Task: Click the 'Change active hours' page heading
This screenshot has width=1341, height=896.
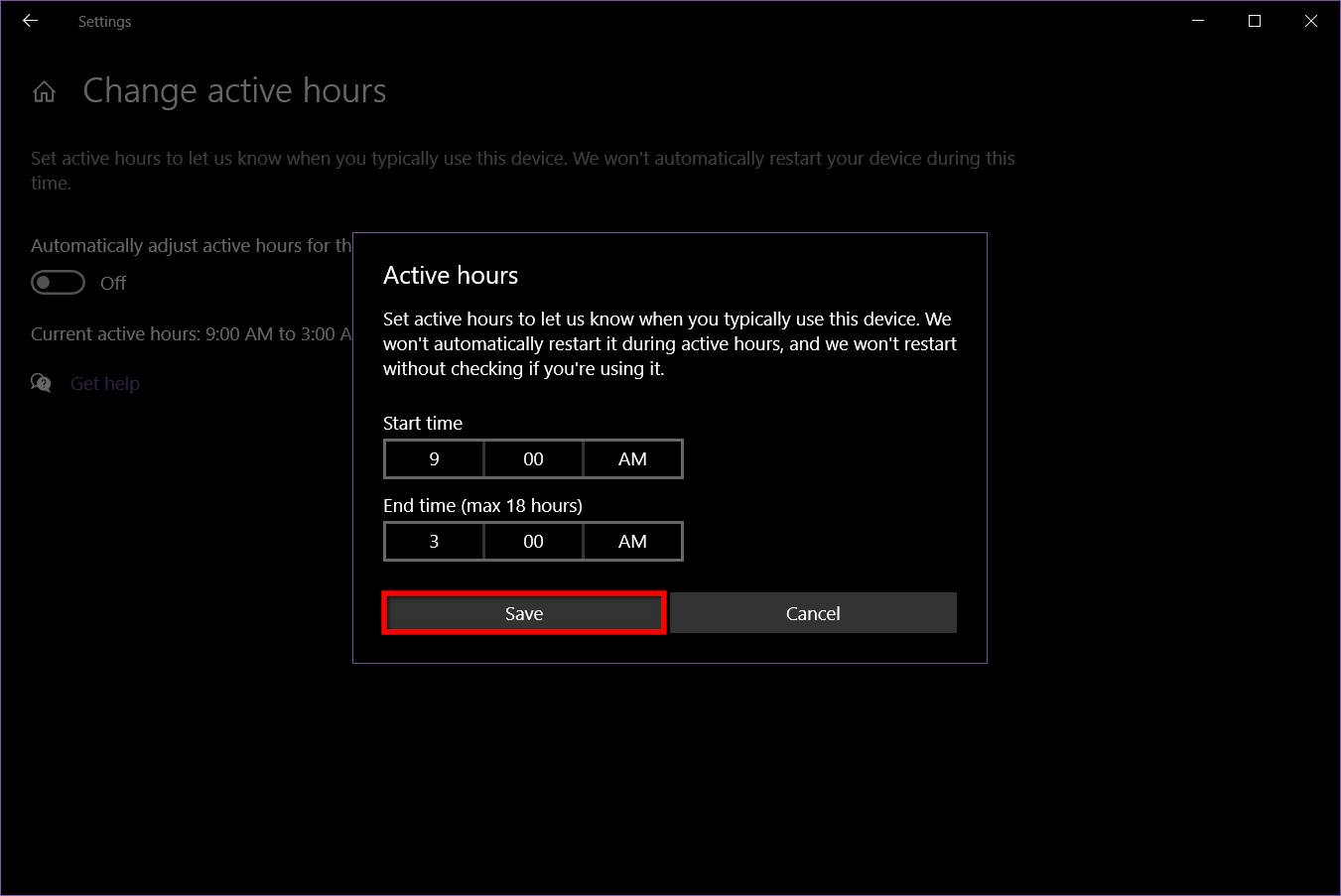Action: pos(234,91)
